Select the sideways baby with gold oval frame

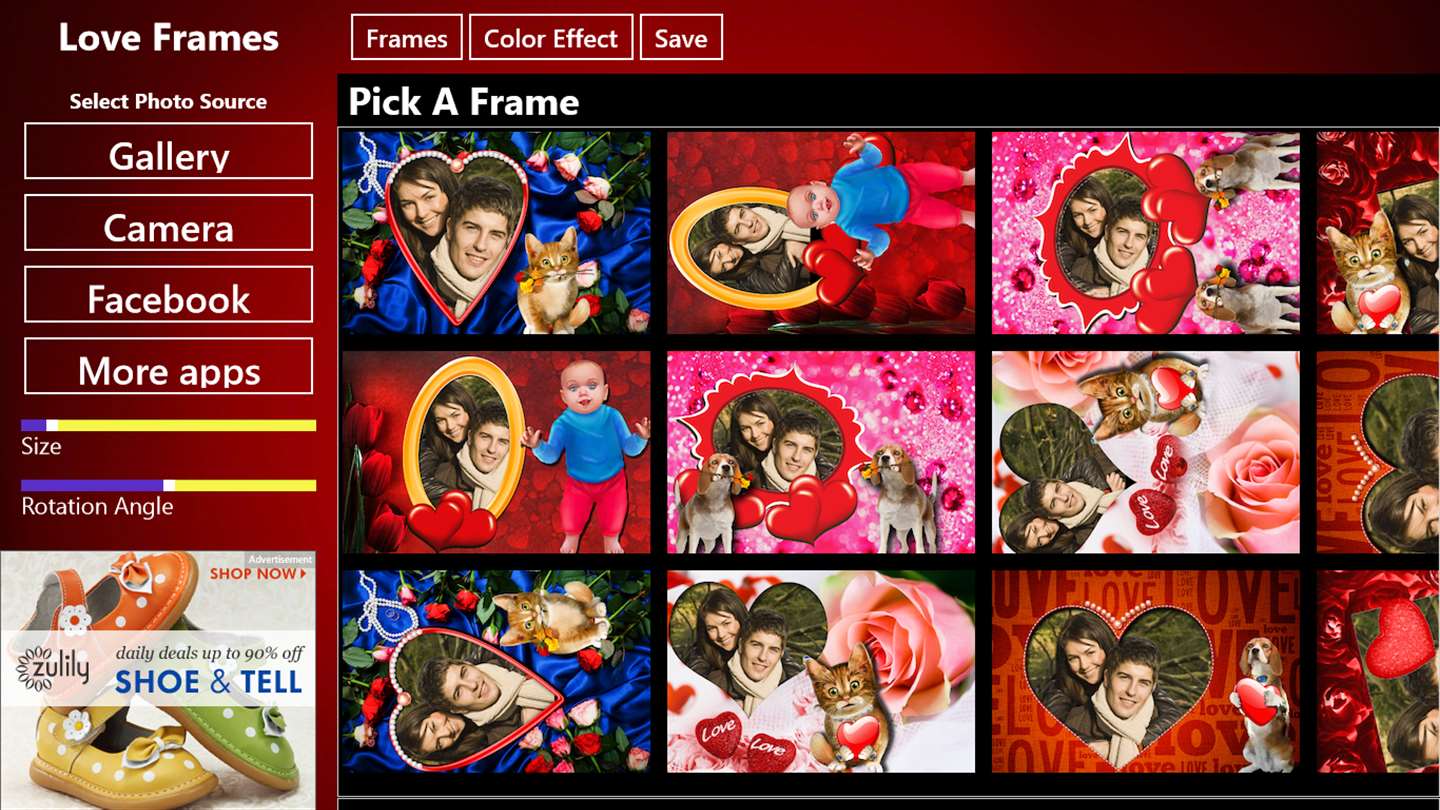point(821,233)
